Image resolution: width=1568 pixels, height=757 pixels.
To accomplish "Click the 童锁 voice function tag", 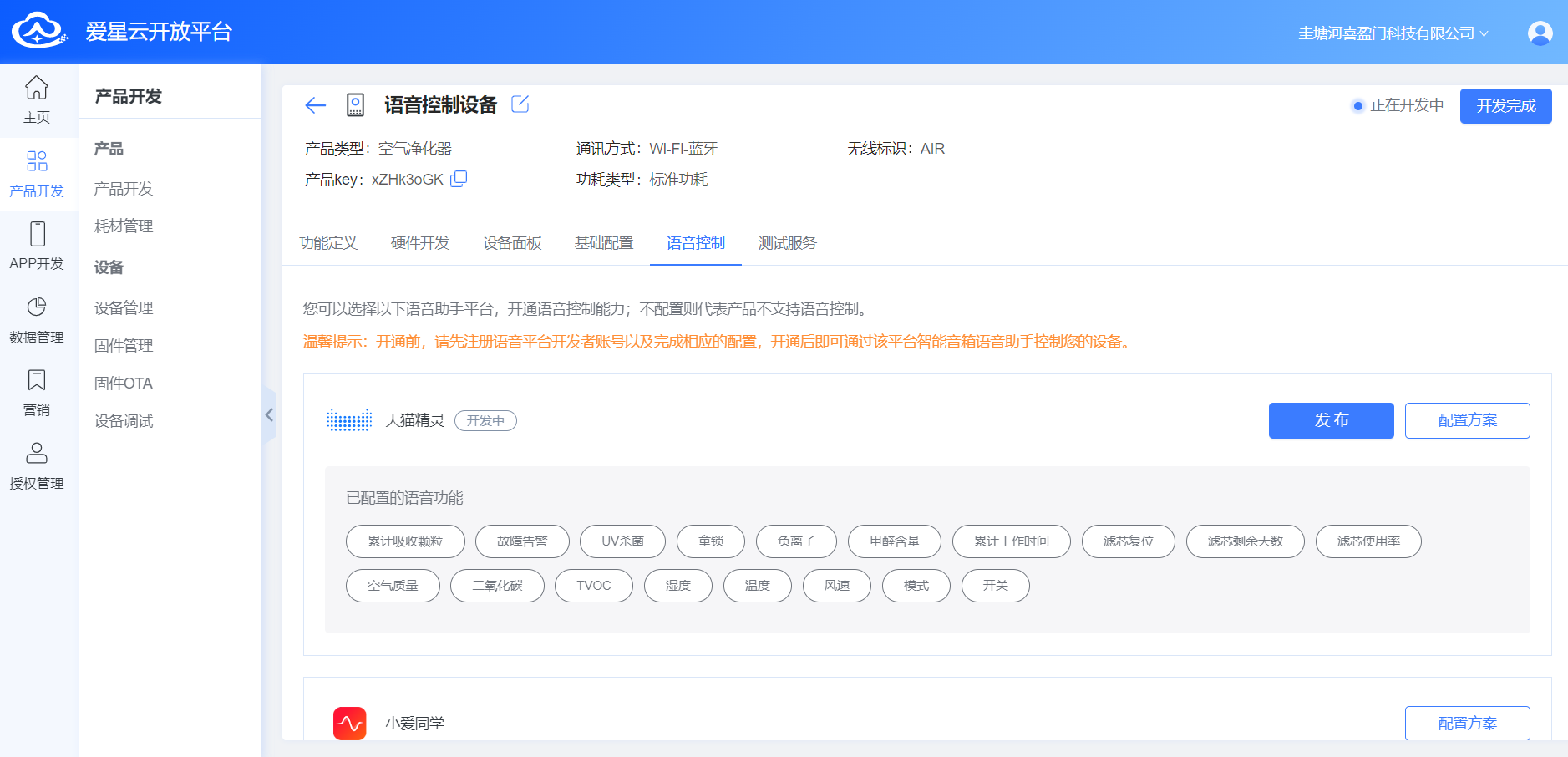I will click(711, 541).
